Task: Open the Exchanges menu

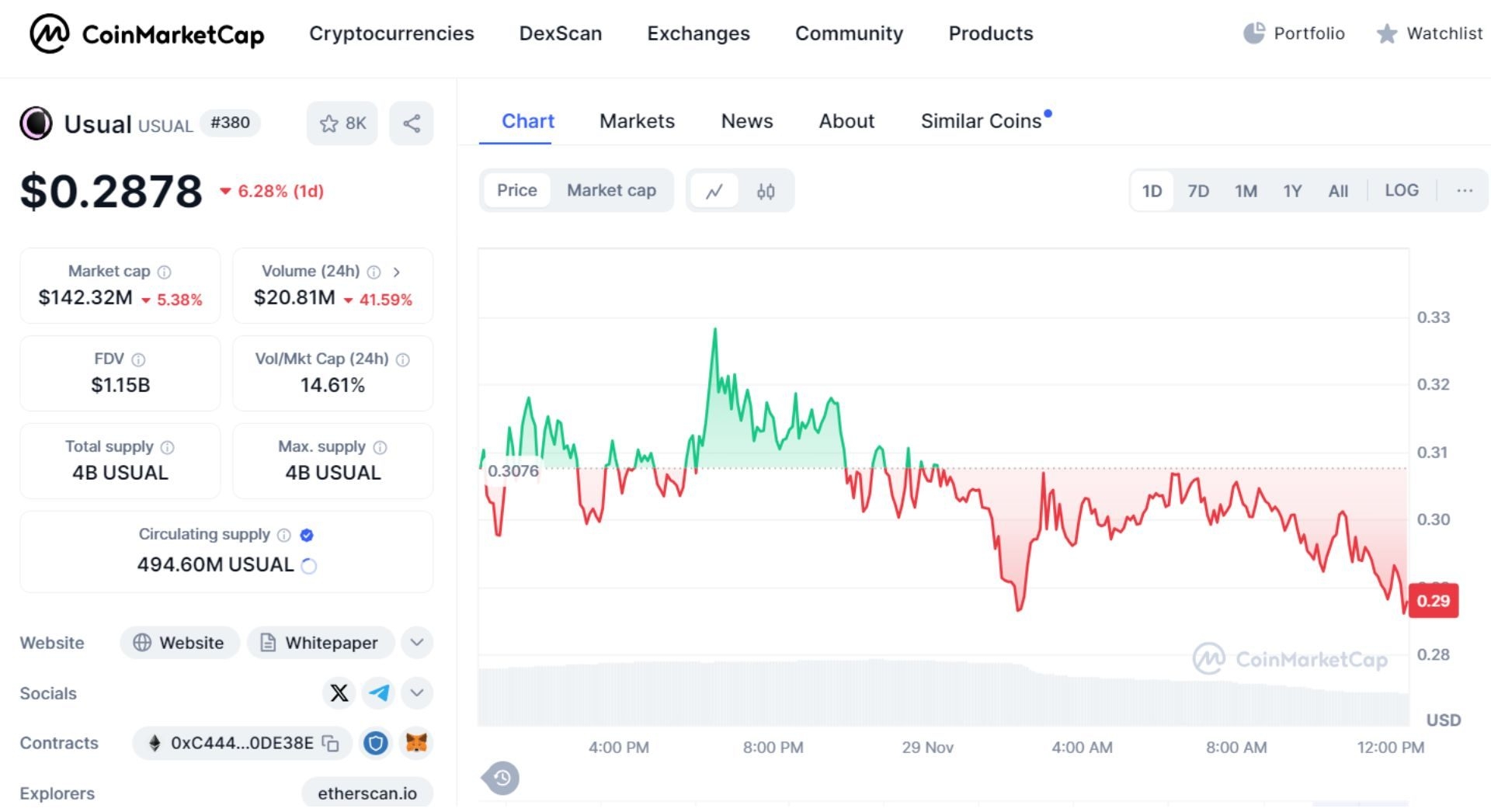Action: 698,33
